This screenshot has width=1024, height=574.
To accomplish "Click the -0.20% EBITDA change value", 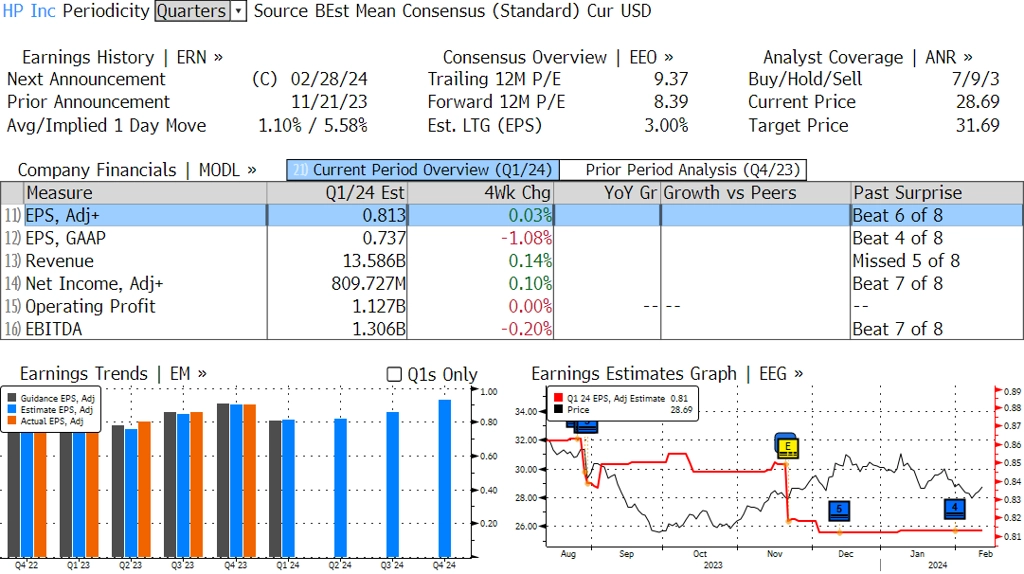I will click(526, 329).
